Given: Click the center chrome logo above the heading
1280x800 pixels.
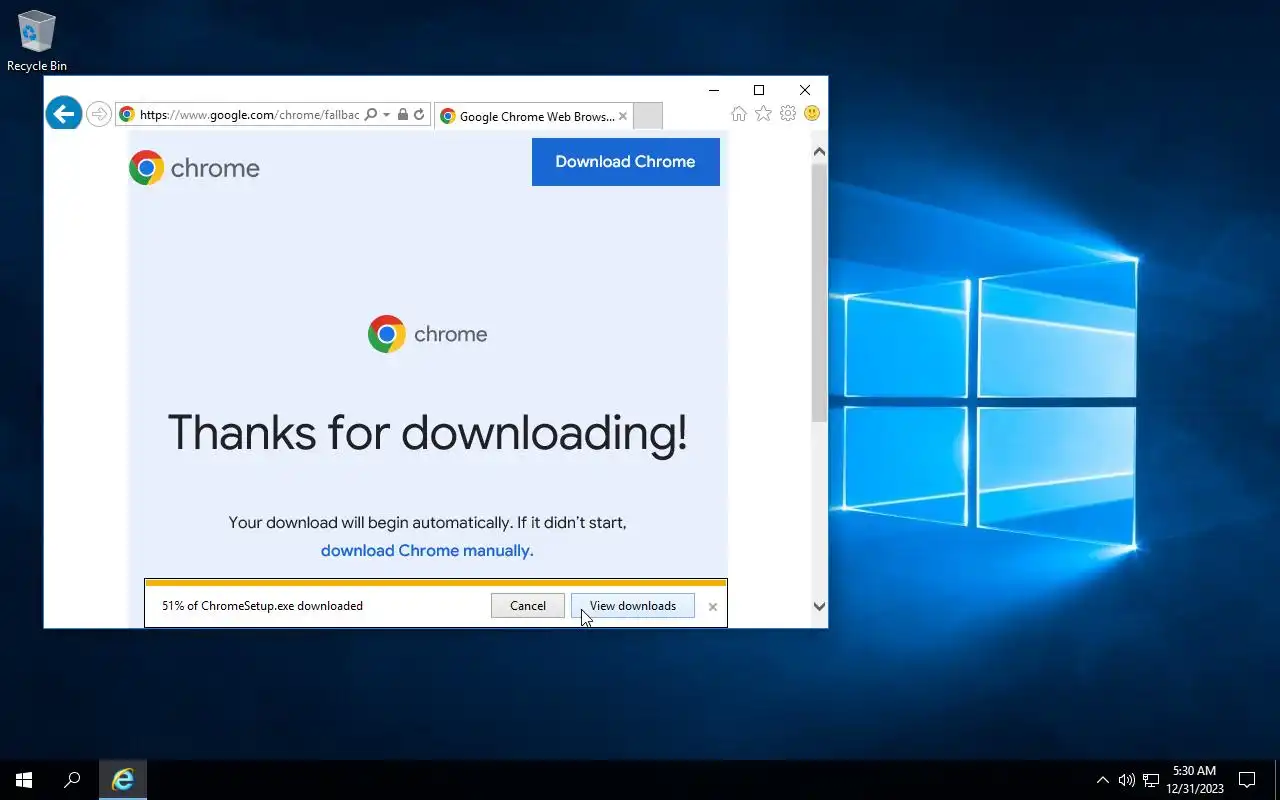Looking at the screenshot, I should [427, 334].
